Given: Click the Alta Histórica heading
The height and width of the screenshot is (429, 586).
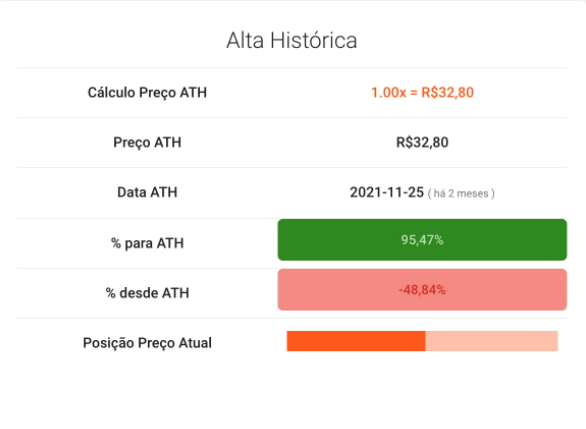Looking at the screenshot, I should pyautogui.click(x=292, y=40).
